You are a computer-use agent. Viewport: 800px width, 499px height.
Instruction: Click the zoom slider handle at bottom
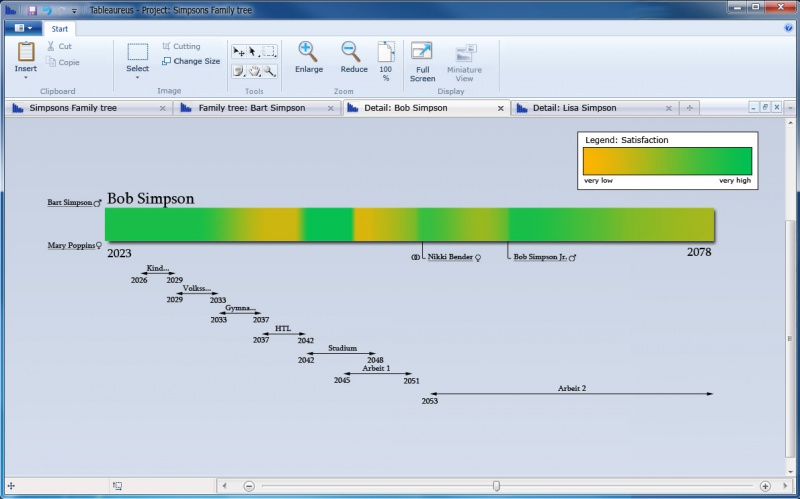tap(496, 486)
